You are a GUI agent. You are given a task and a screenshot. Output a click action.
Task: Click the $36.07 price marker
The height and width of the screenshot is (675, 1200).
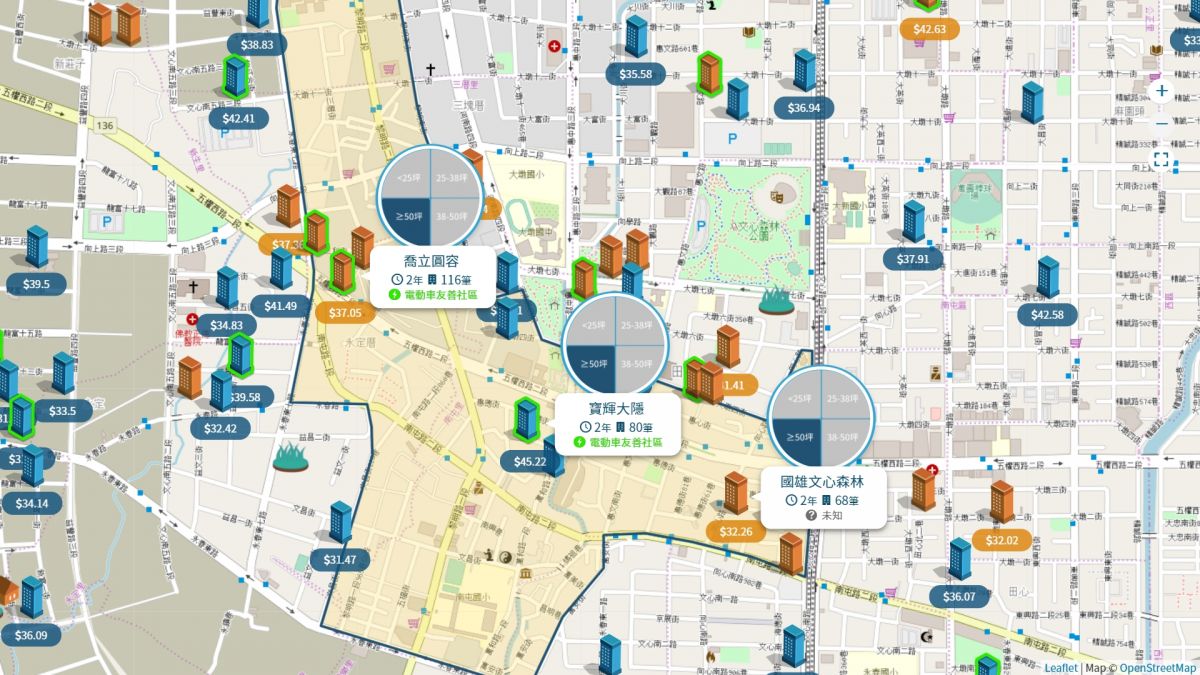[x=959, y=597]
